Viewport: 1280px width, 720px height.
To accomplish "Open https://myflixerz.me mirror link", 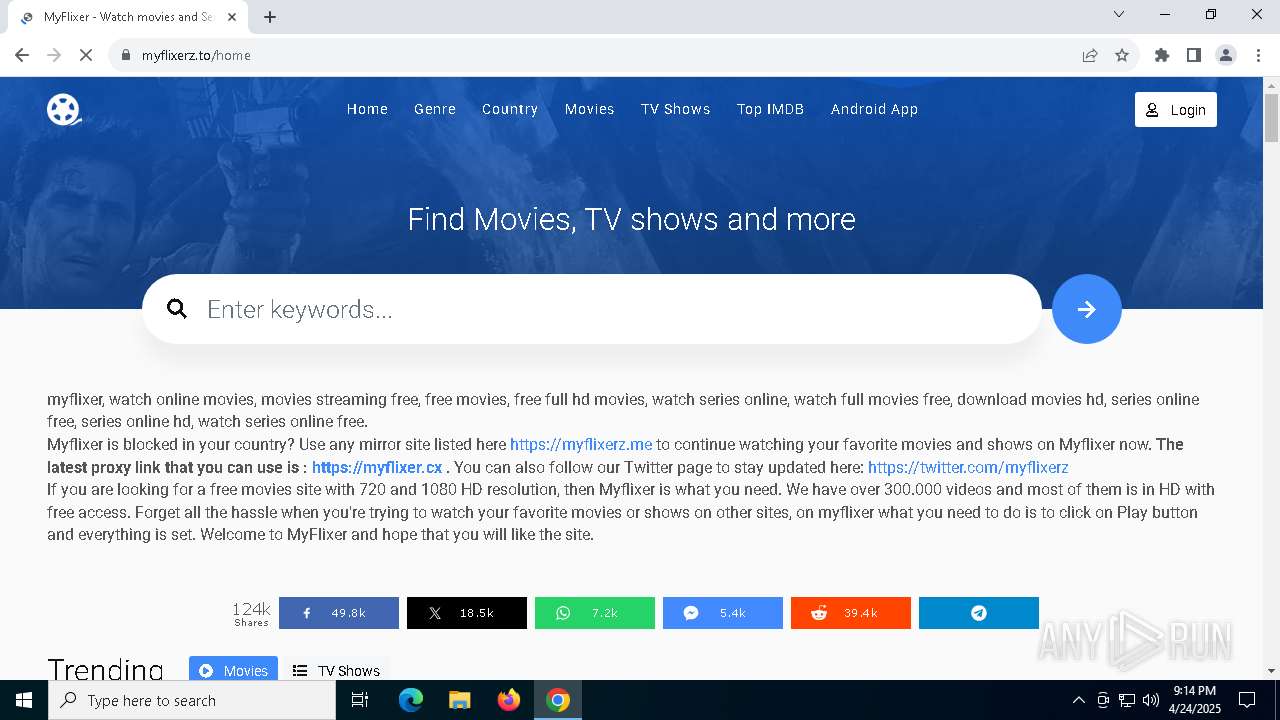I will pyautogui.click(x=581, y=444).
